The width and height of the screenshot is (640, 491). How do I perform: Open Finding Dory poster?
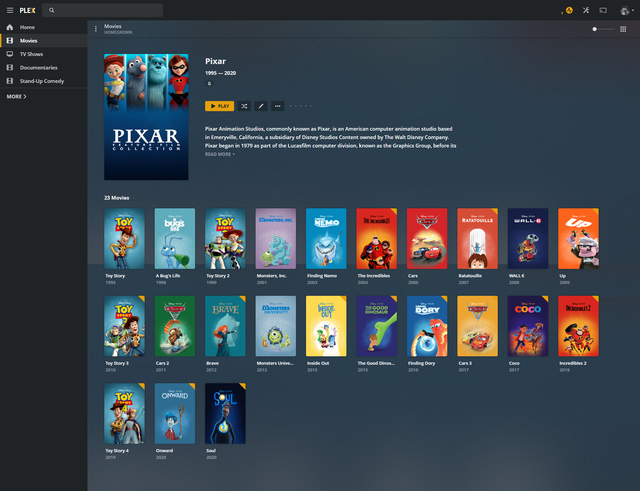coord(427,326)
